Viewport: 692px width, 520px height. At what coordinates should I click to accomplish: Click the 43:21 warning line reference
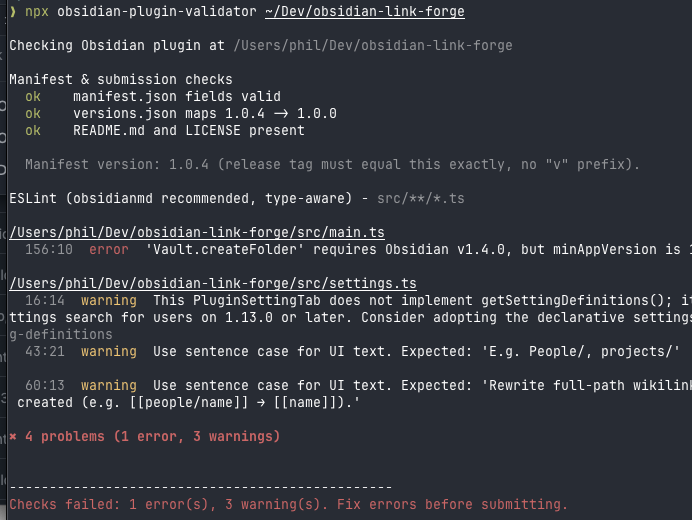(x=45, y=351)
